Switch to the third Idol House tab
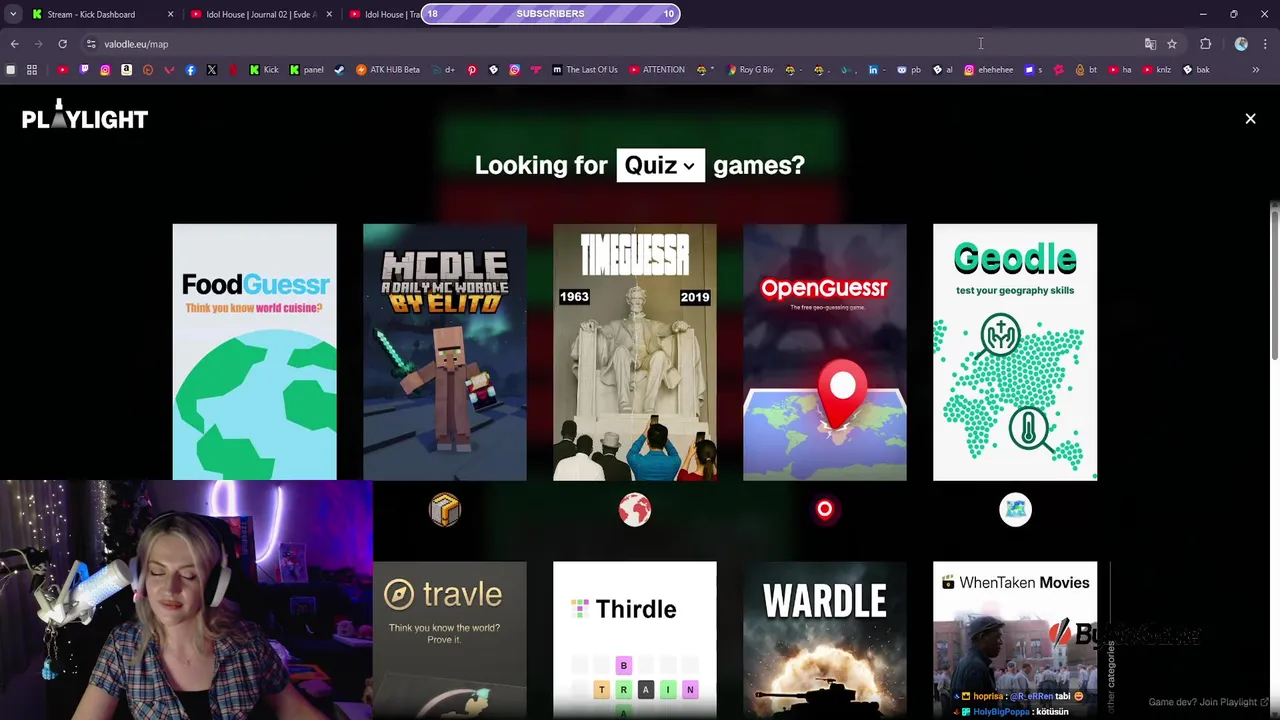Image resolution: width=1280 pixels, height=720 pixels. 385,14
